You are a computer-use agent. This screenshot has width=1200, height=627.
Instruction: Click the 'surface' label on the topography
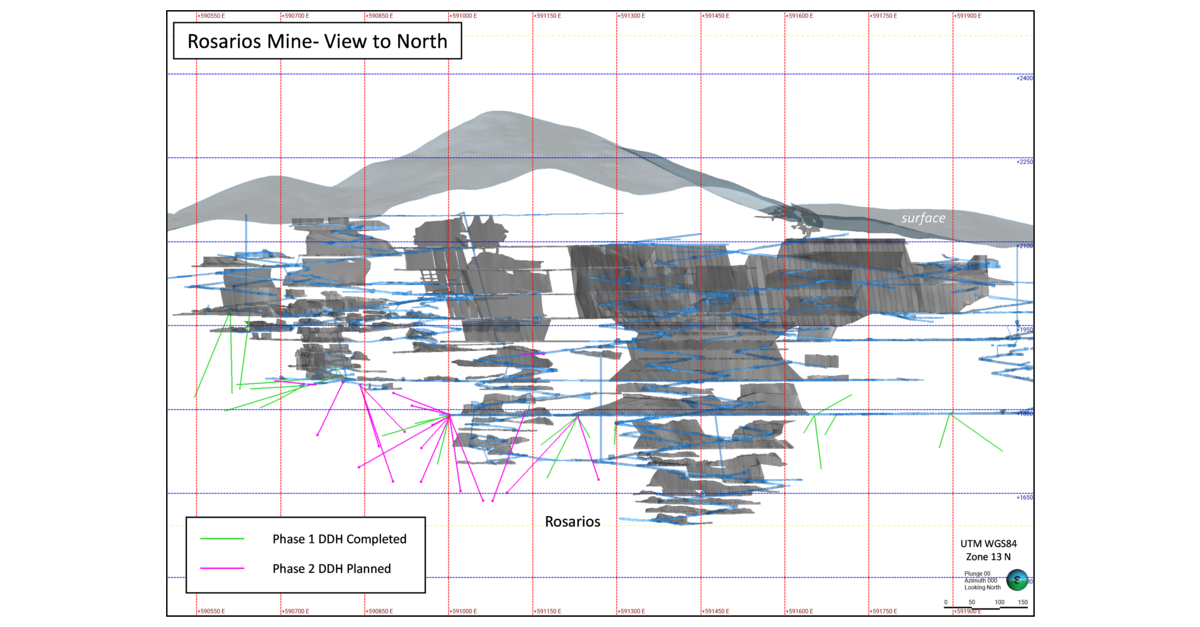click(x=922, y=217)
